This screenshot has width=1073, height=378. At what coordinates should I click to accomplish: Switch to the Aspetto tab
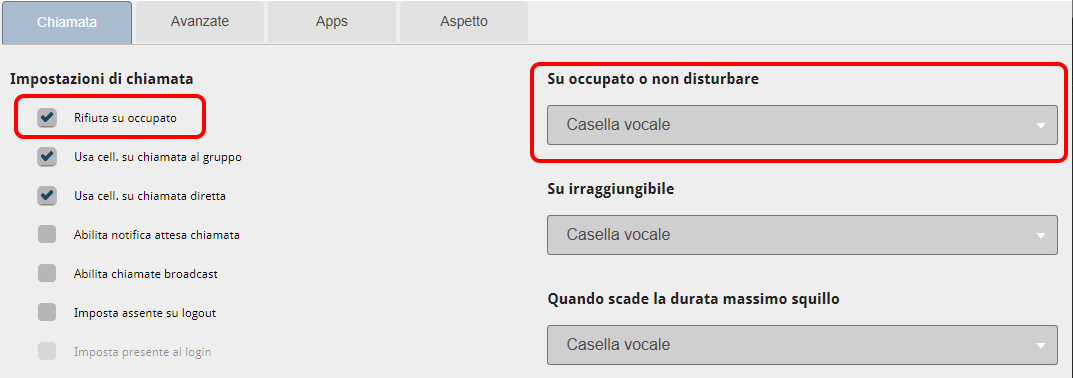pyautogui.click(x=464, y=22)
